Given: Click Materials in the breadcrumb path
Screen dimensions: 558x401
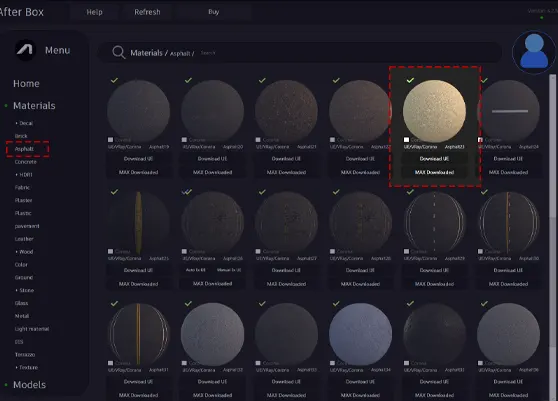Looking at the screenshot, I should coord(146,53).
